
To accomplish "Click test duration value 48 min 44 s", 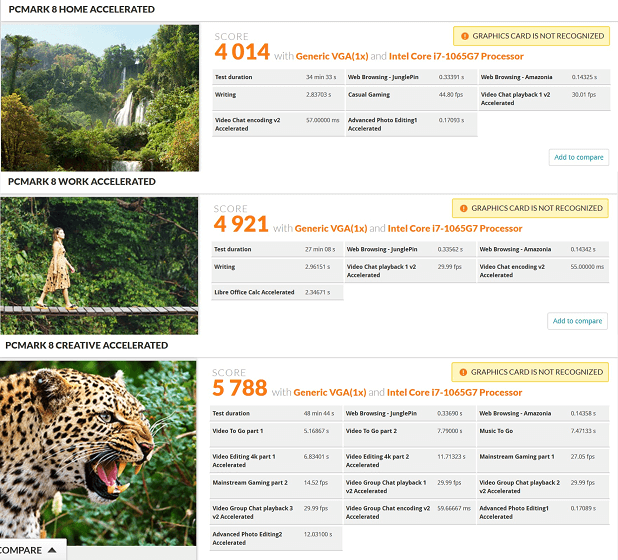I will point(318,413).
